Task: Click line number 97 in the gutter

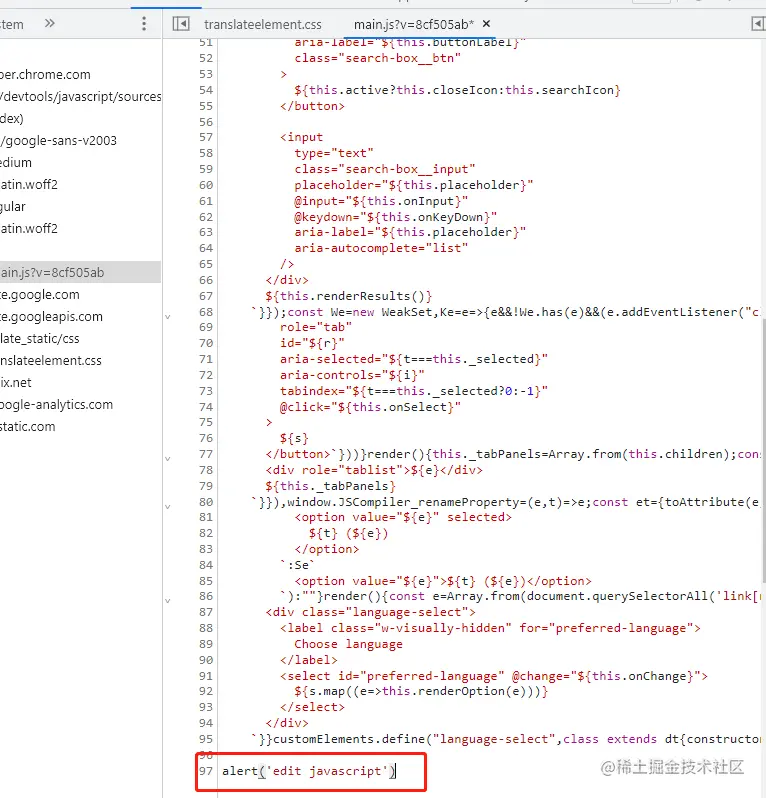Action: click(x=206, y=771)
